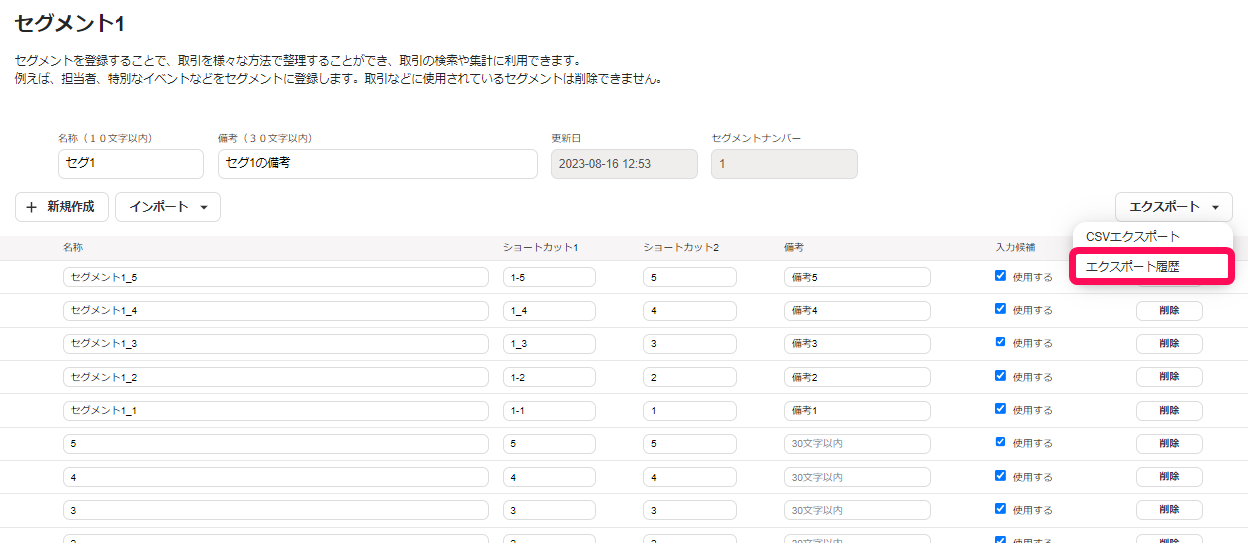Delete the セグメント1_3 row with 削除
The width and height of the screenshot is (1248, 543).
[1169, 344]
